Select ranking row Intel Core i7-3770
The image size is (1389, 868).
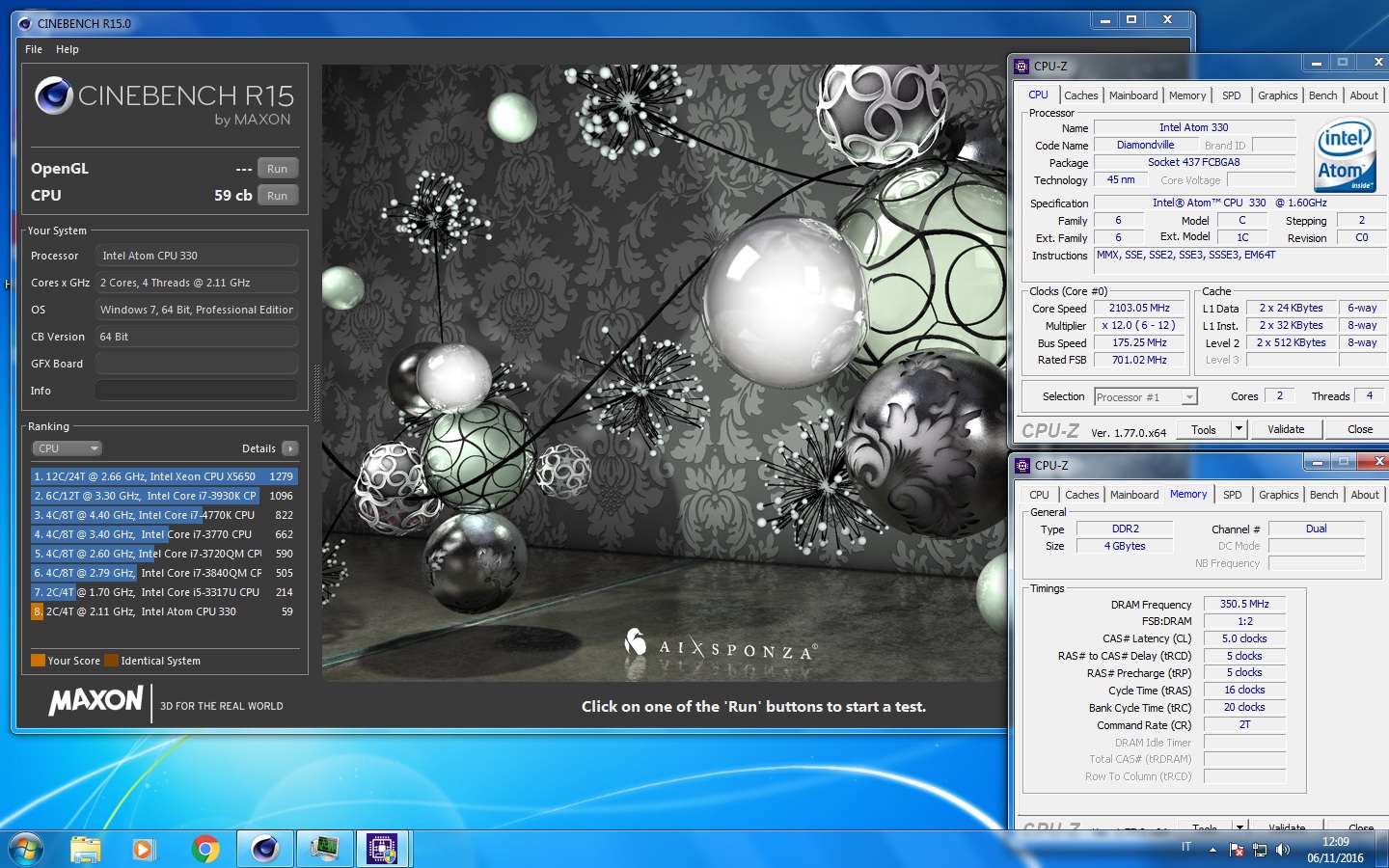(164, 534)
